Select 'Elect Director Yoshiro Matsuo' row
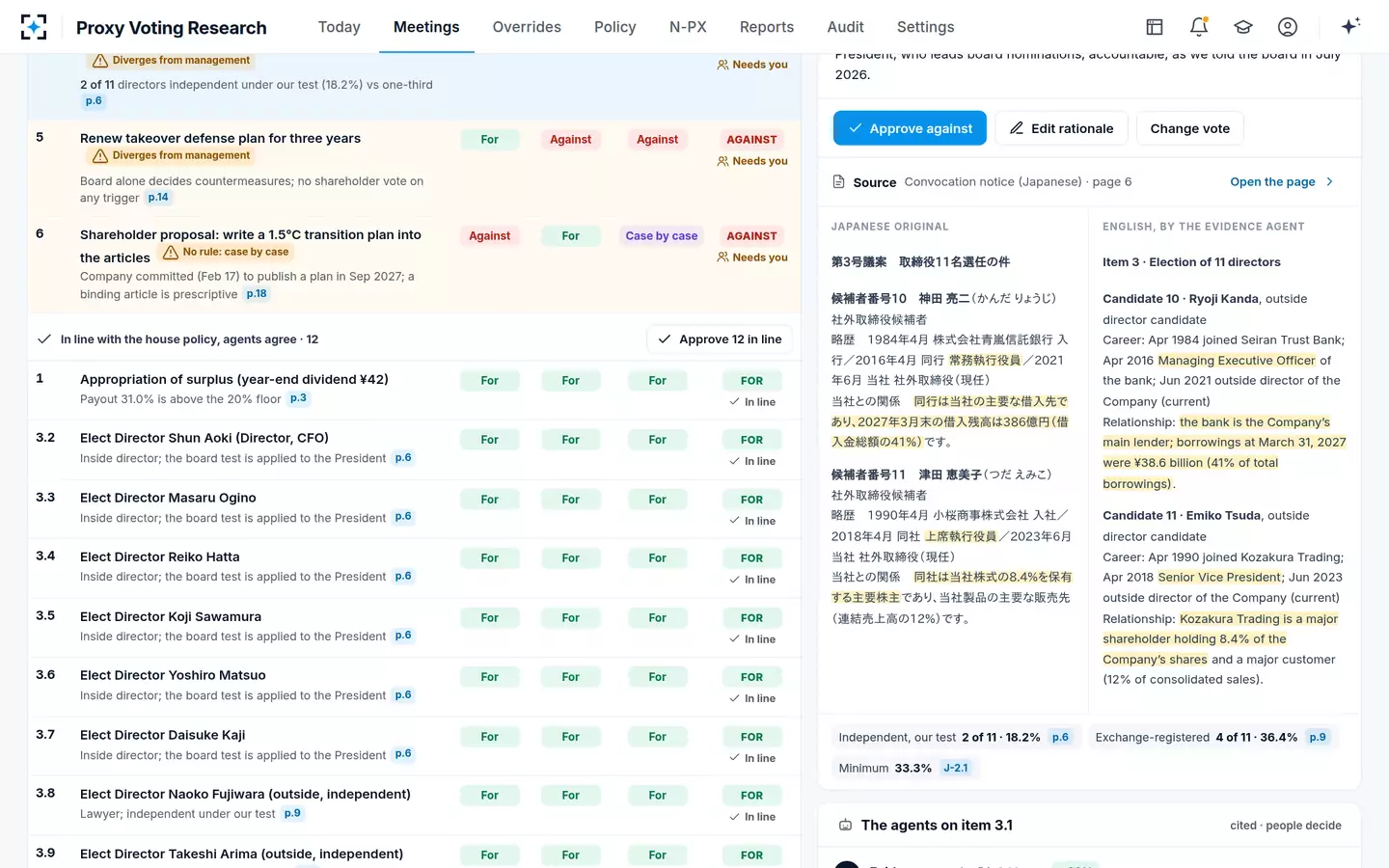 point(415,686)
